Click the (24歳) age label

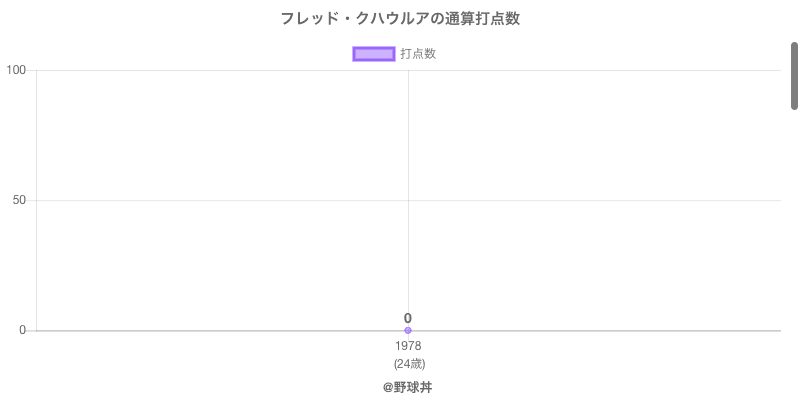pyautogui.click(x=409, y=363)
